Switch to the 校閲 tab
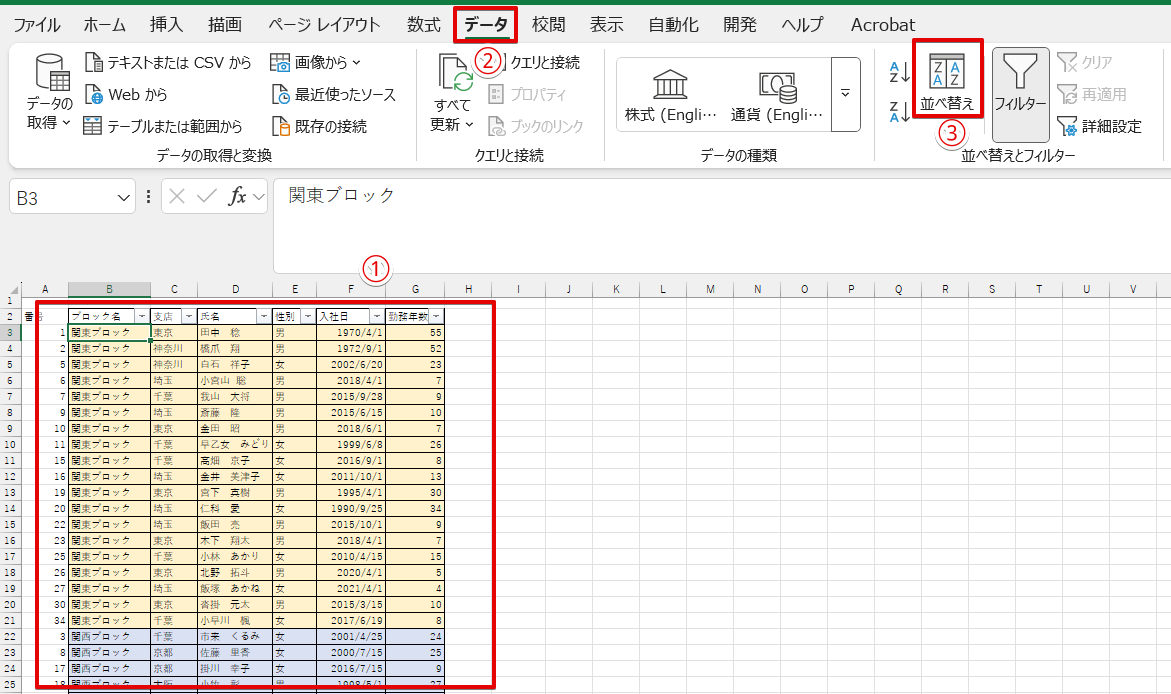 click(548, 25)
